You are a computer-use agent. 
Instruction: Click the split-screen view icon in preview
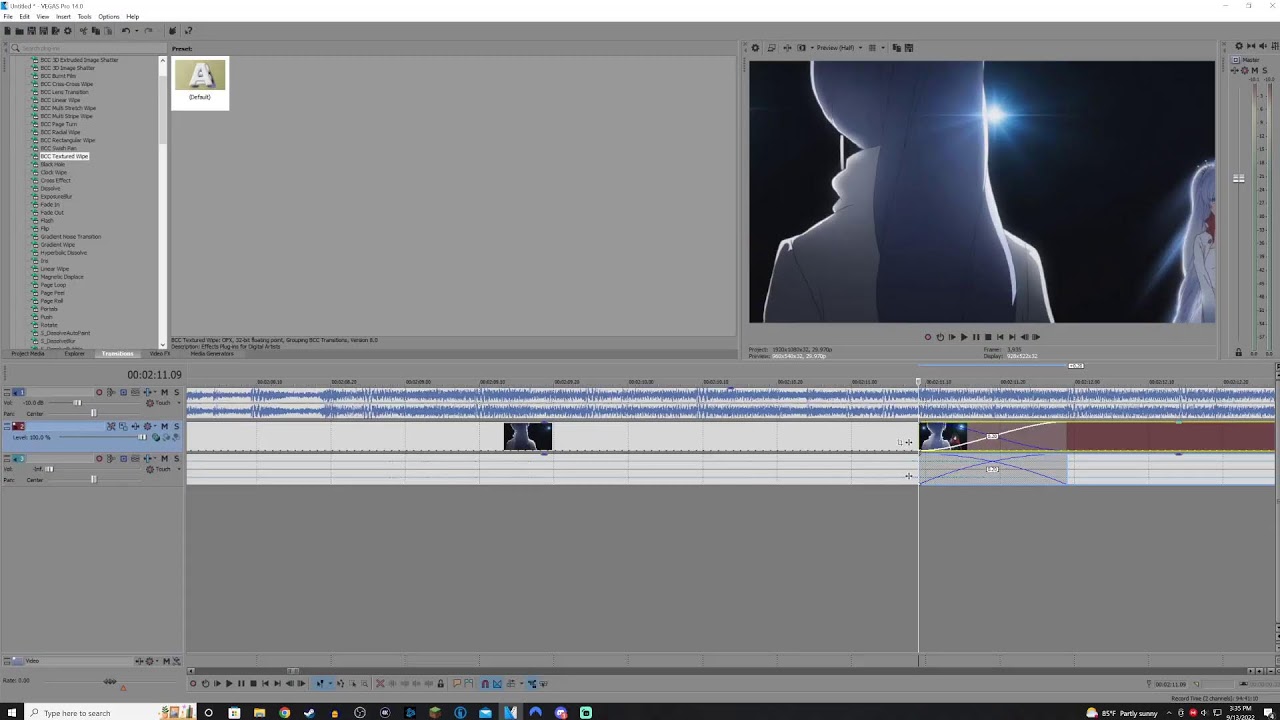[801, 48]
